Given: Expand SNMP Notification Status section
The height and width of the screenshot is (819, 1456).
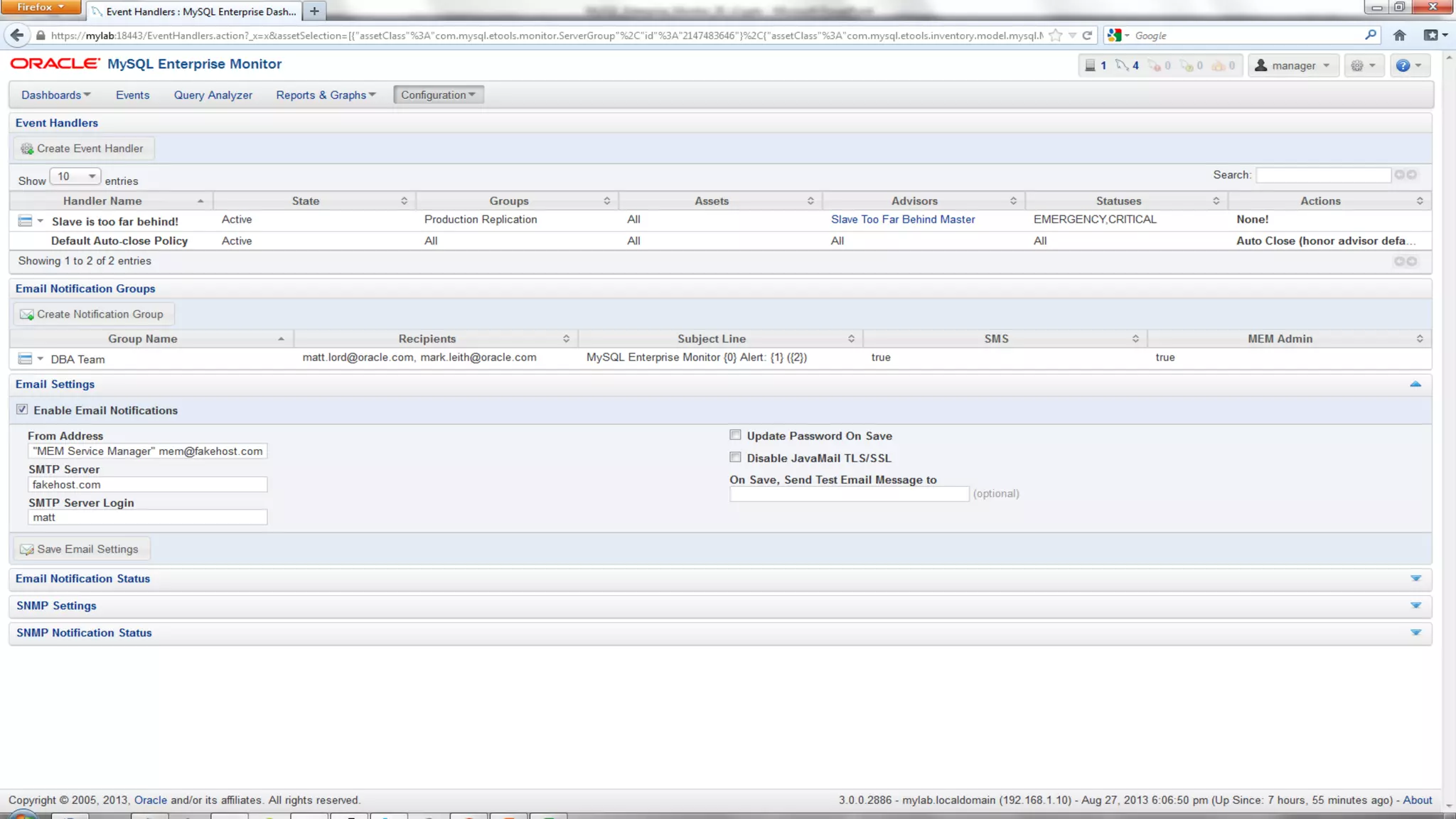Looking at the screenshot, I should [x=1415, y=633].
